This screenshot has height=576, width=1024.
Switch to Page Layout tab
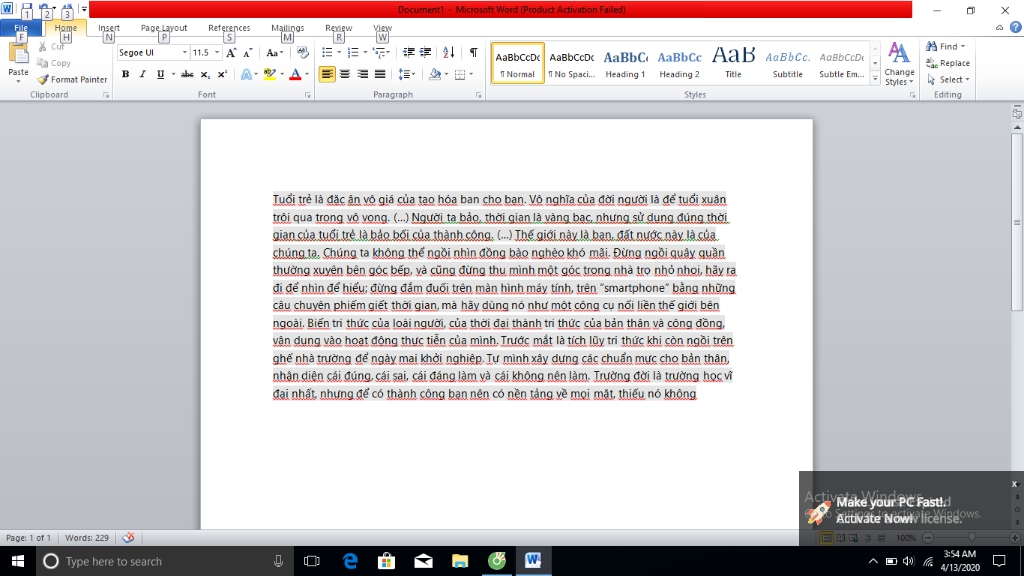point(164,28)
